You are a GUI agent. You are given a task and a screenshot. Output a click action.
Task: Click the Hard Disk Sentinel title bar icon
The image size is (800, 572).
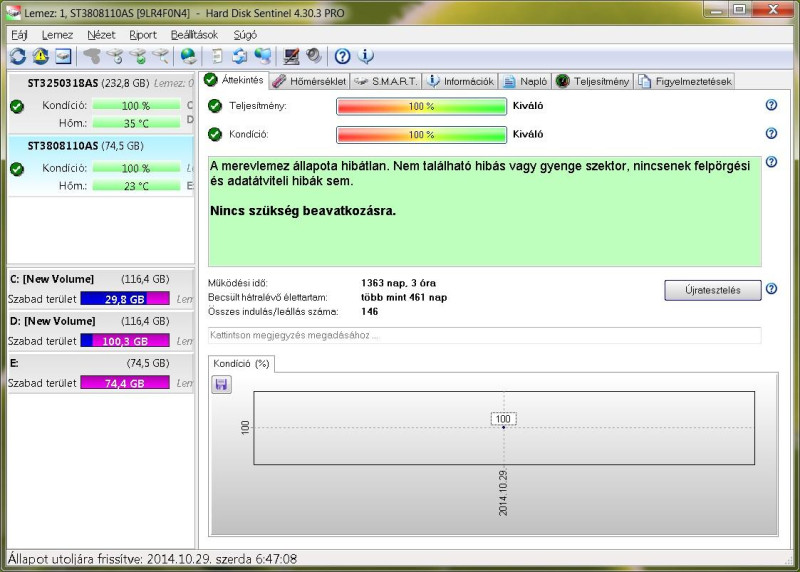(x=13, y=12)
